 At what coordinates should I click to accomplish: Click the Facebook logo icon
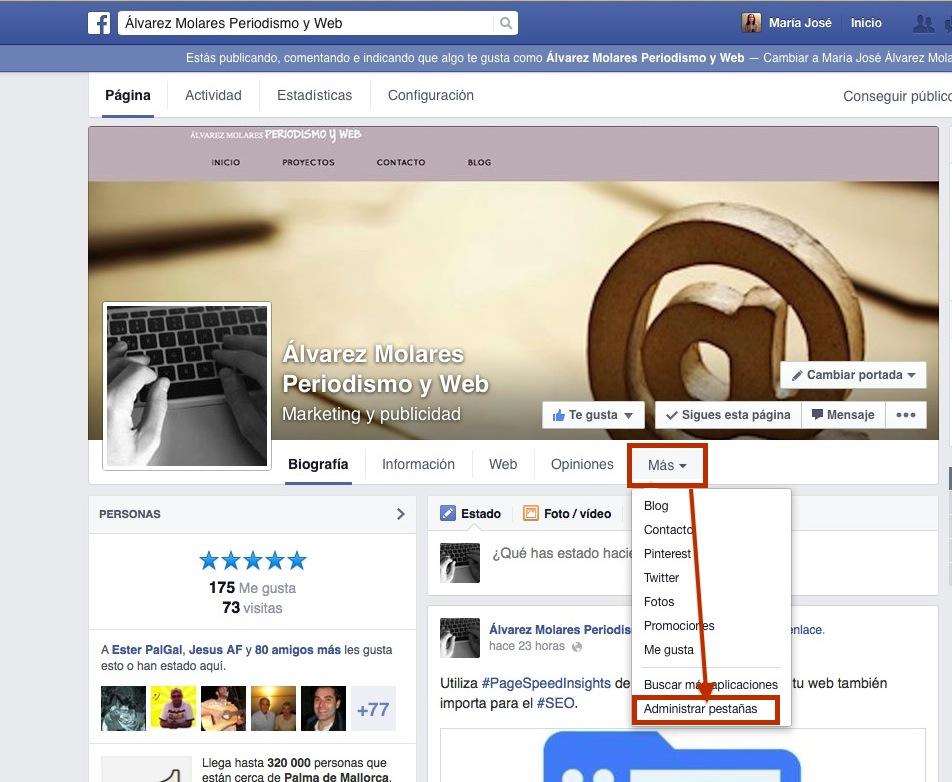tap(99, 23)
